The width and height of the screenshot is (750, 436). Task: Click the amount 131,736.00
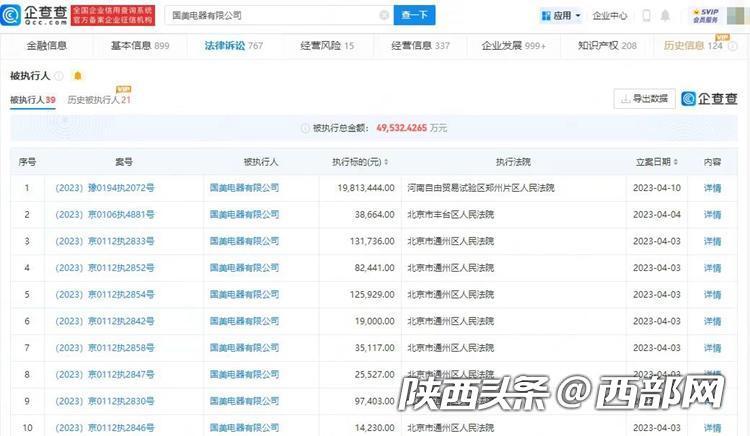[x=372, y=242]
